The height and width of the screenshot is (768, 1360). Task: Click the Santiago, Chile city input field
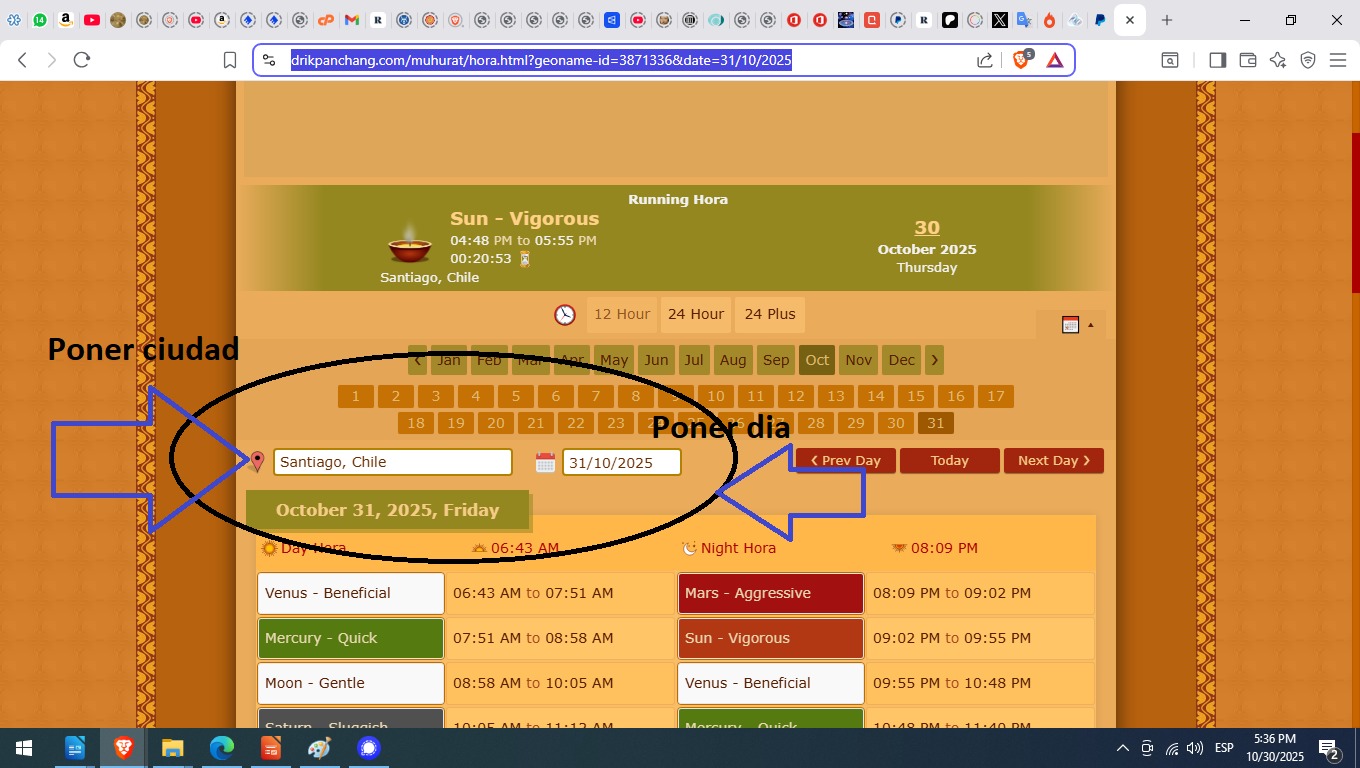point(392,462)
